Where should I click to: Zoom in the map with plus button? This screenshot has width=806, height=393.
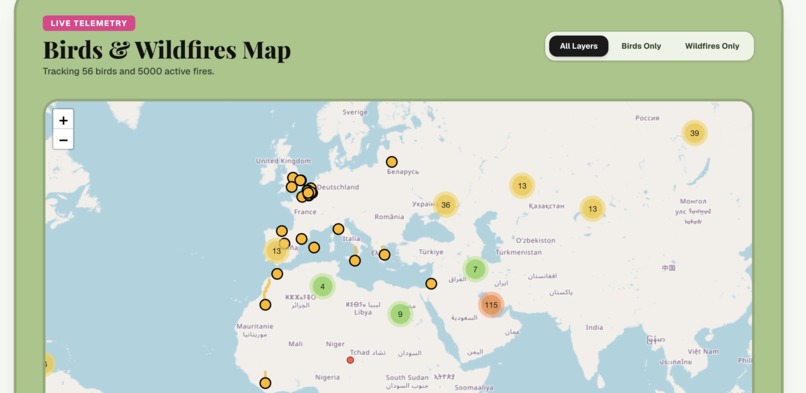(63, 120)
